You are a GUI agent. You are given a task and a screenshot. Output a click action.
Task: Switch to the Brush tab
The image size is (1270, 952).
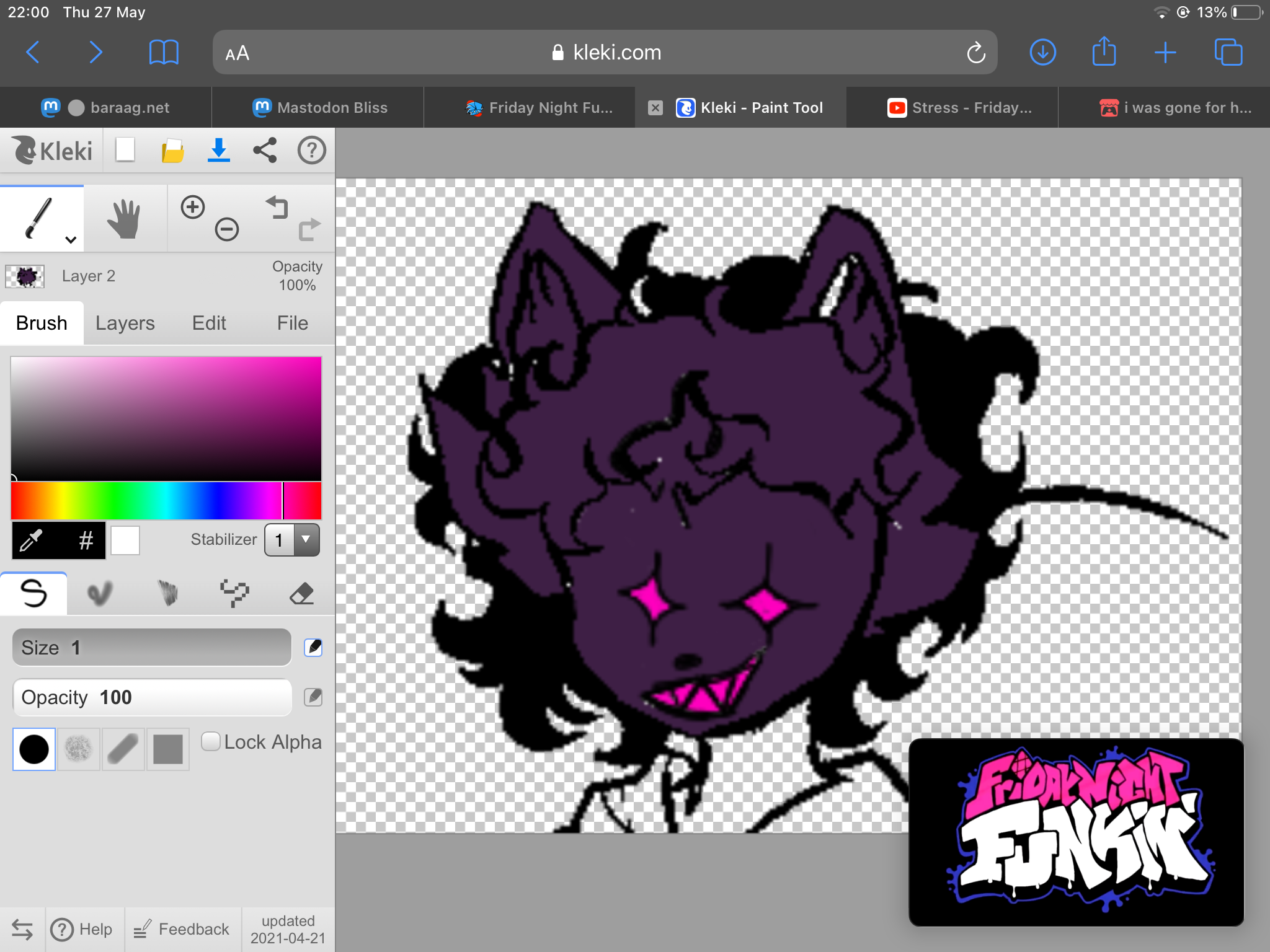(42, 323)
